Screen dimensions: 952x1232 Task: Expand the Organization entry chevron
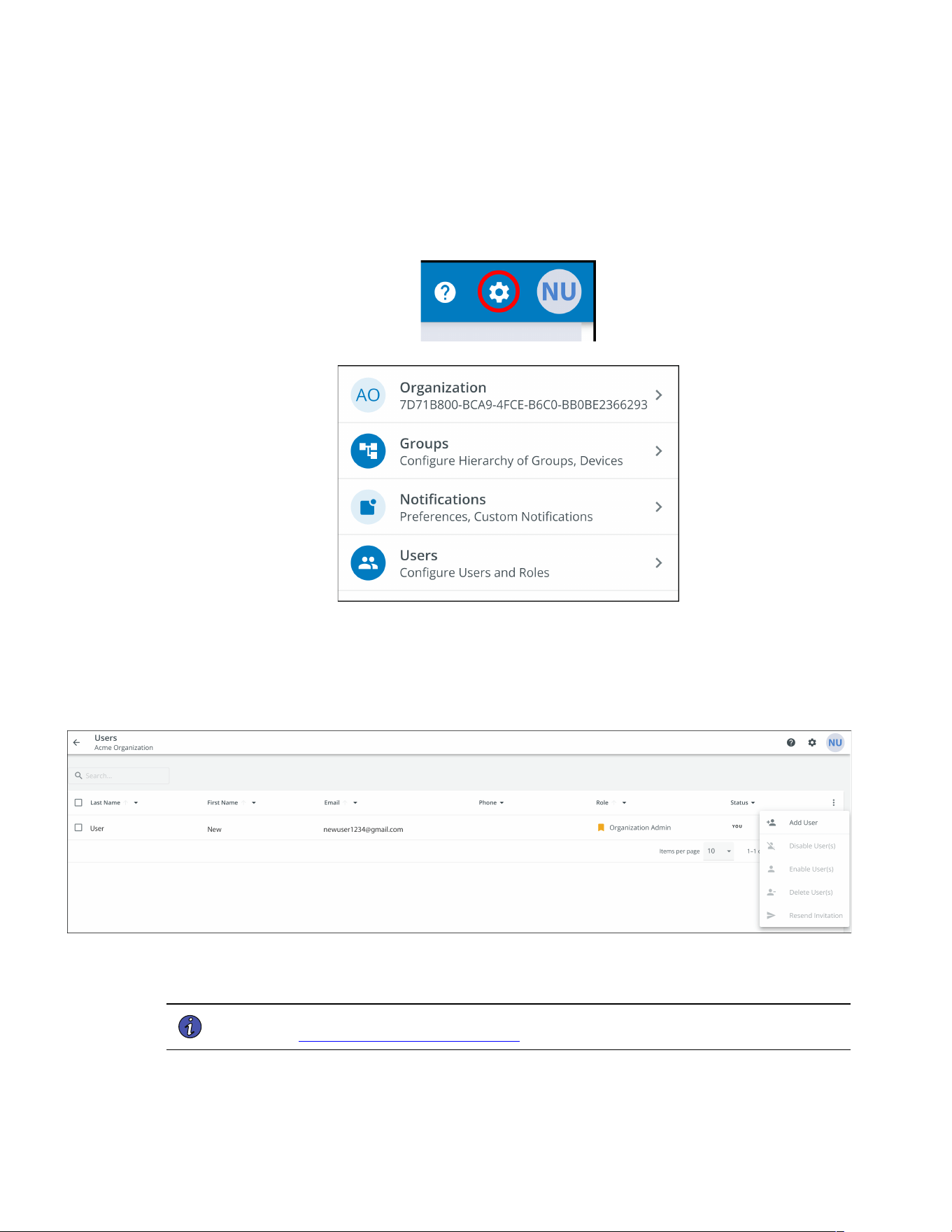tap(658, 395)
